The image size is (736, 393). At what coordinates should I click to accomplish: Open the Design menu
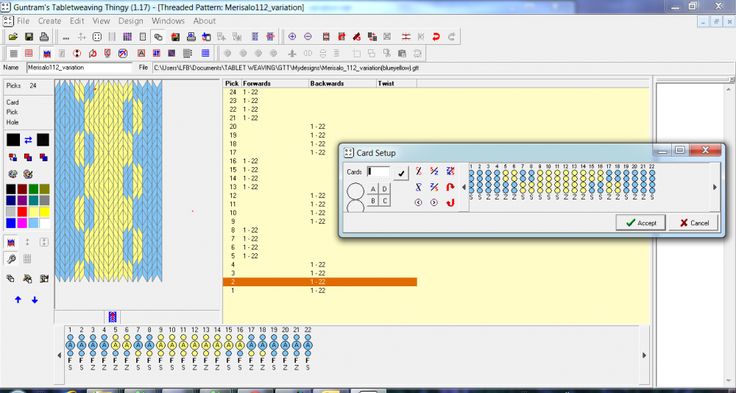coord(130,21)
